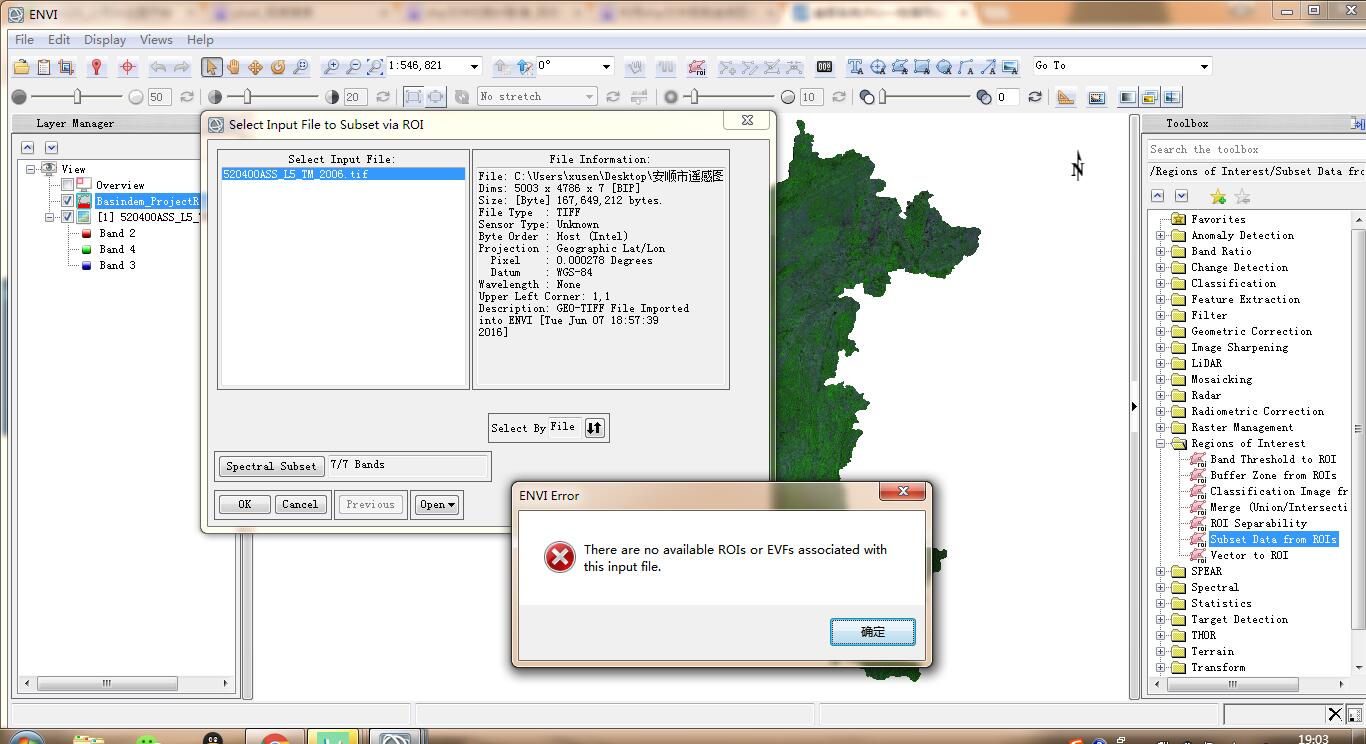Open the Help menu
Screen dimensions: 1366x744
[200, 40]
